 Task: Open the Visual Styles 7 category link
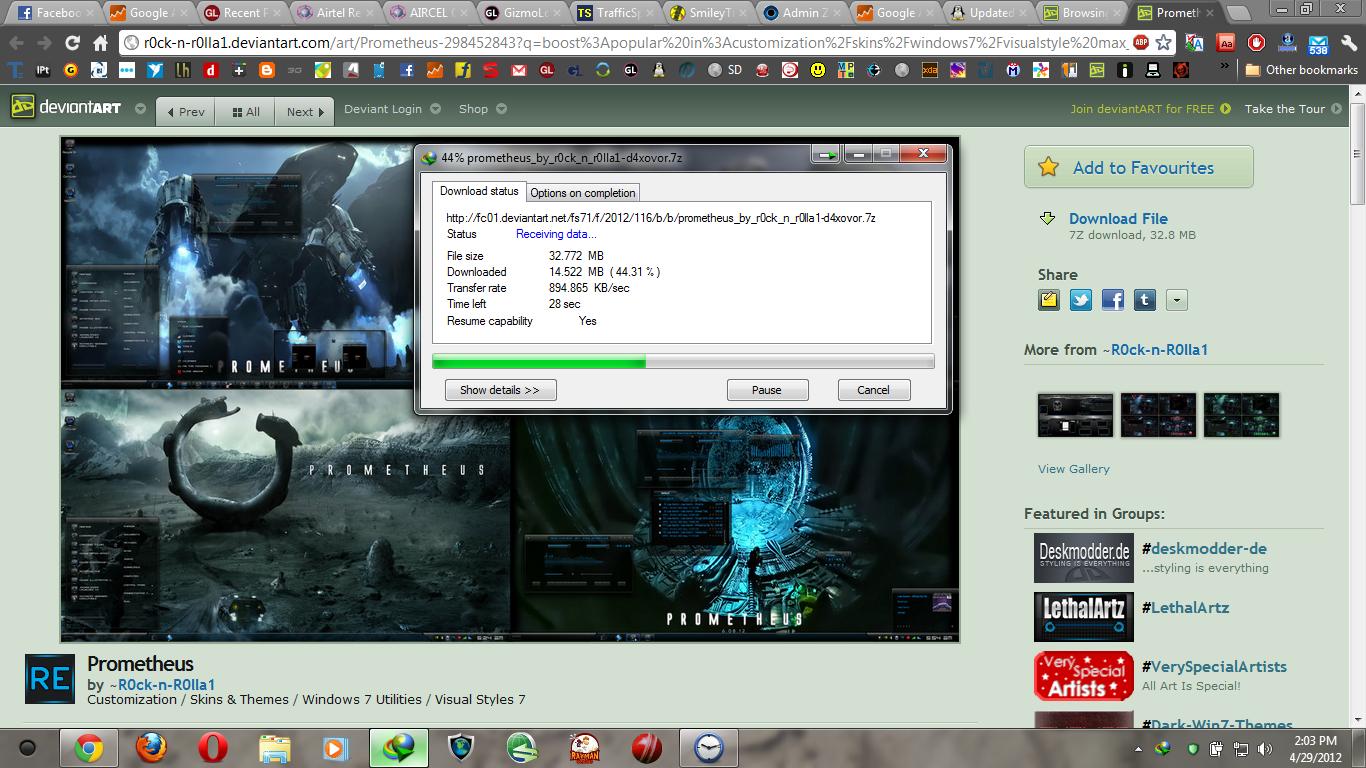pyautogui.click(x=480, y=699)
